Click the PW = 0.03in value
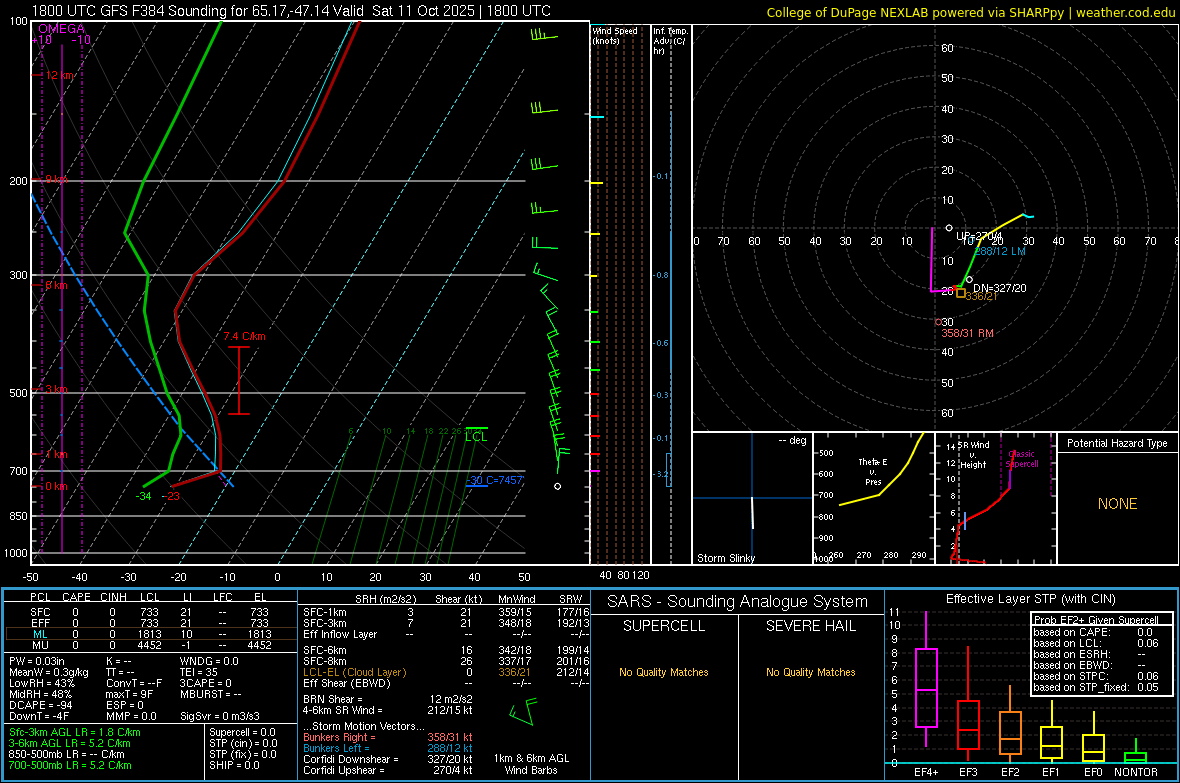Viewport: 1180px width, 783px height. tap(36, 661)
